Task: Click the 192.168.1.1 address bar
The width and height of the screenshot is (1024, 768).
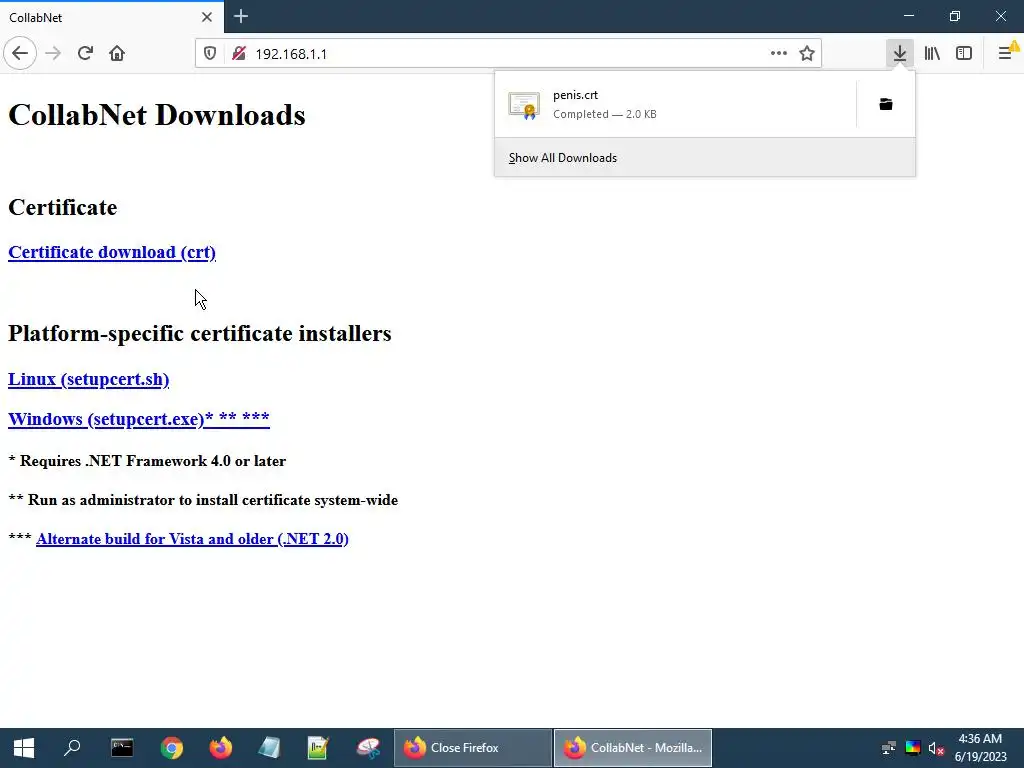Action: (x=509, y=54)
